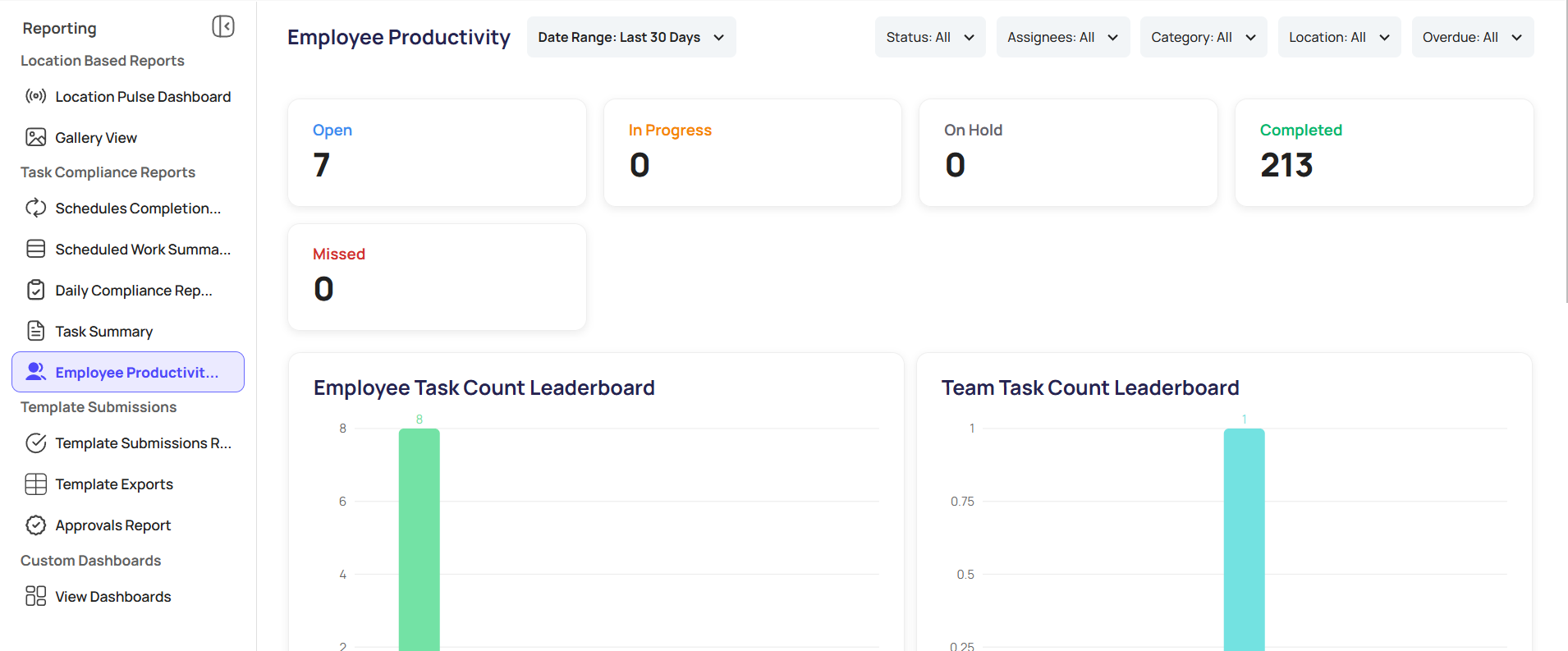Open Approvals Report
The height and width of the screenshot is (651, 1568).
coord(128,525)
